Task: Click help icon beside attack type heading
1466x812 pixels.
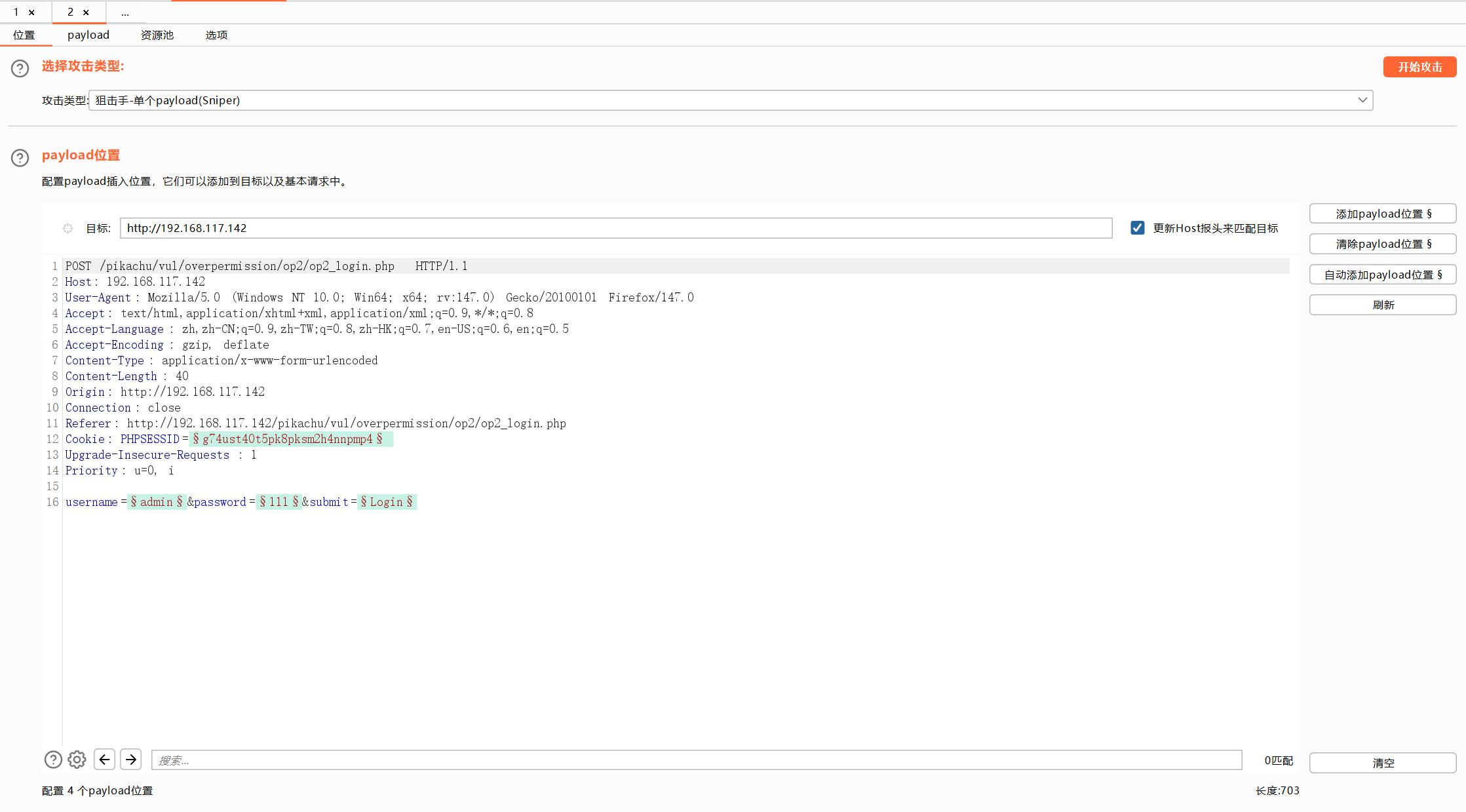Action: (20, 68)
